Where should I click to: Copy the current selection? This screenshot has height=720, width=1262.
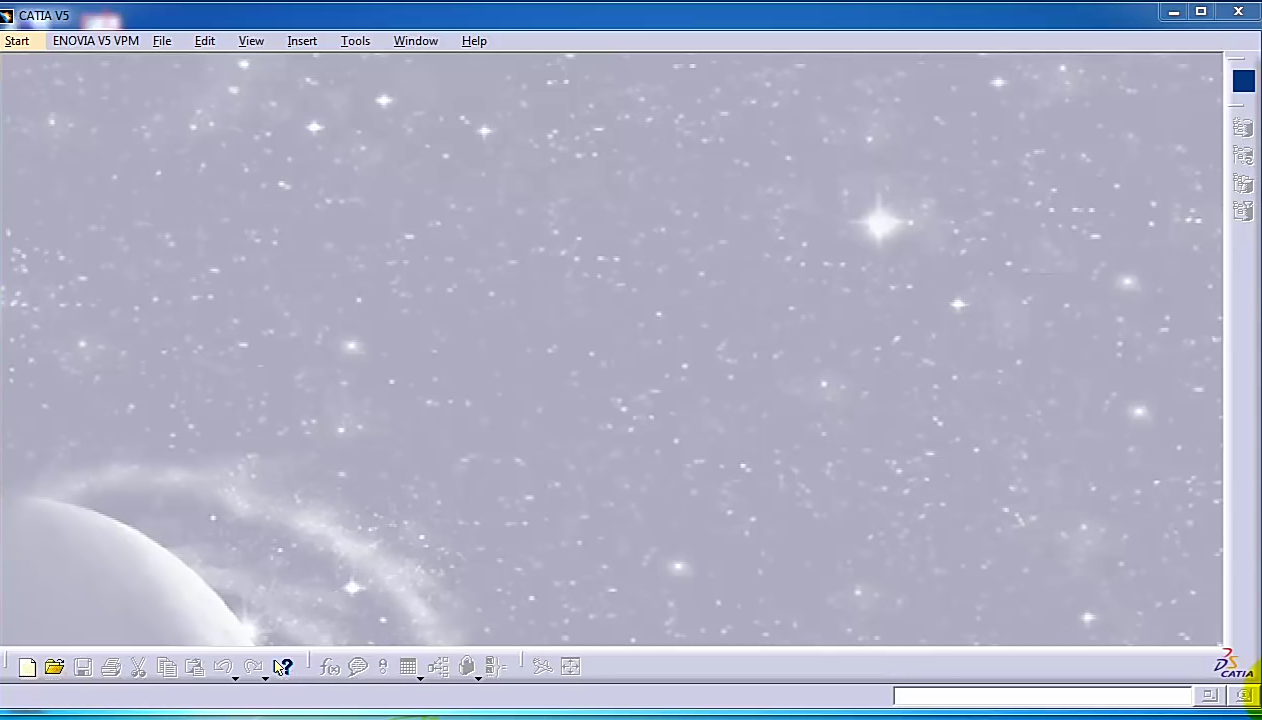pyautogui.click(x=167, y=667)
